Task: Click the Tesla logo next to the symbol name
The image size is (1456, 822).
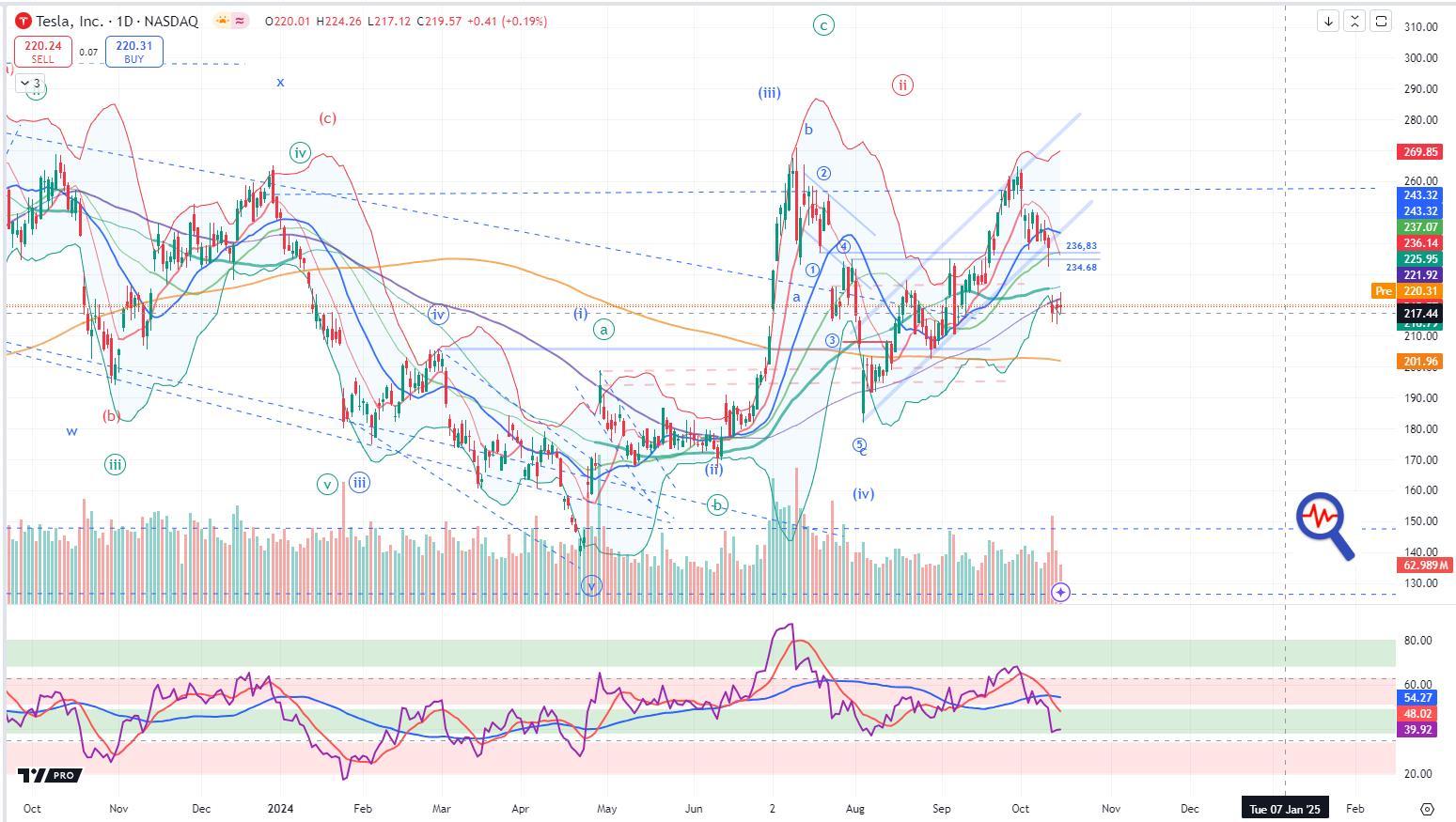Action: pos(23,21)
